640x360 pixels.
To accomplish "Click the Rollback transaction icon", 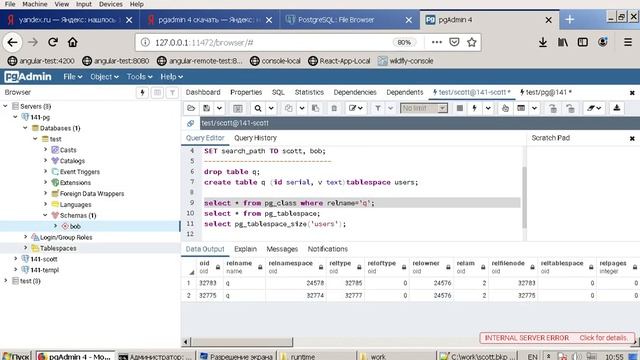I will 570,108.
